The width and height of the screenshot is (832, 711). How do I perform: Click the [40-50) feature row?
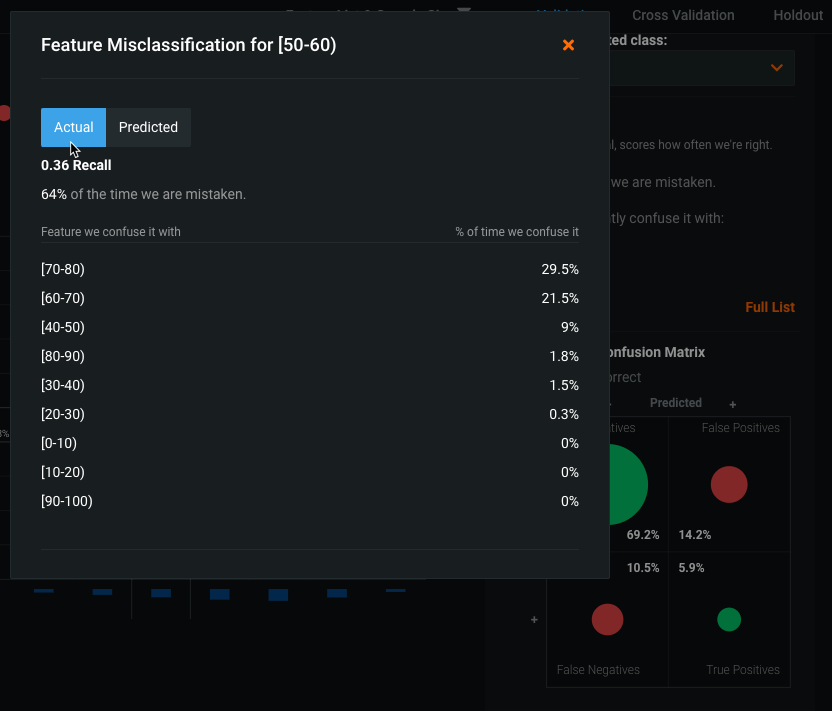click(x=310, y=327)
